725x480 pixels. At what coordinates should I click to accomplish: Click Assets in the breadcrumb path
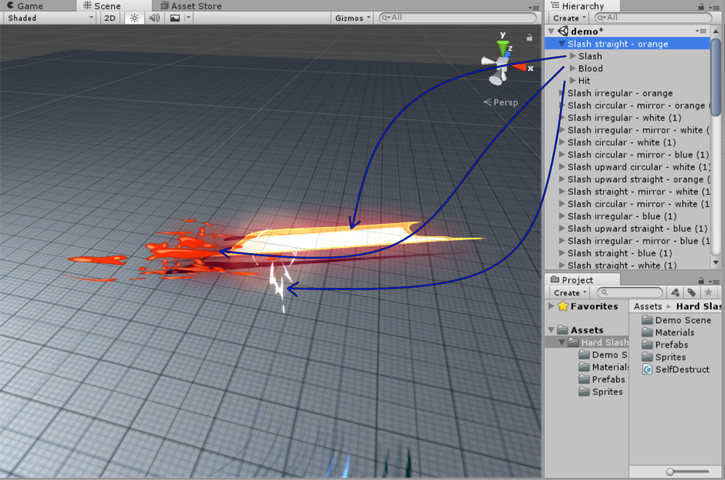point(648,306)
